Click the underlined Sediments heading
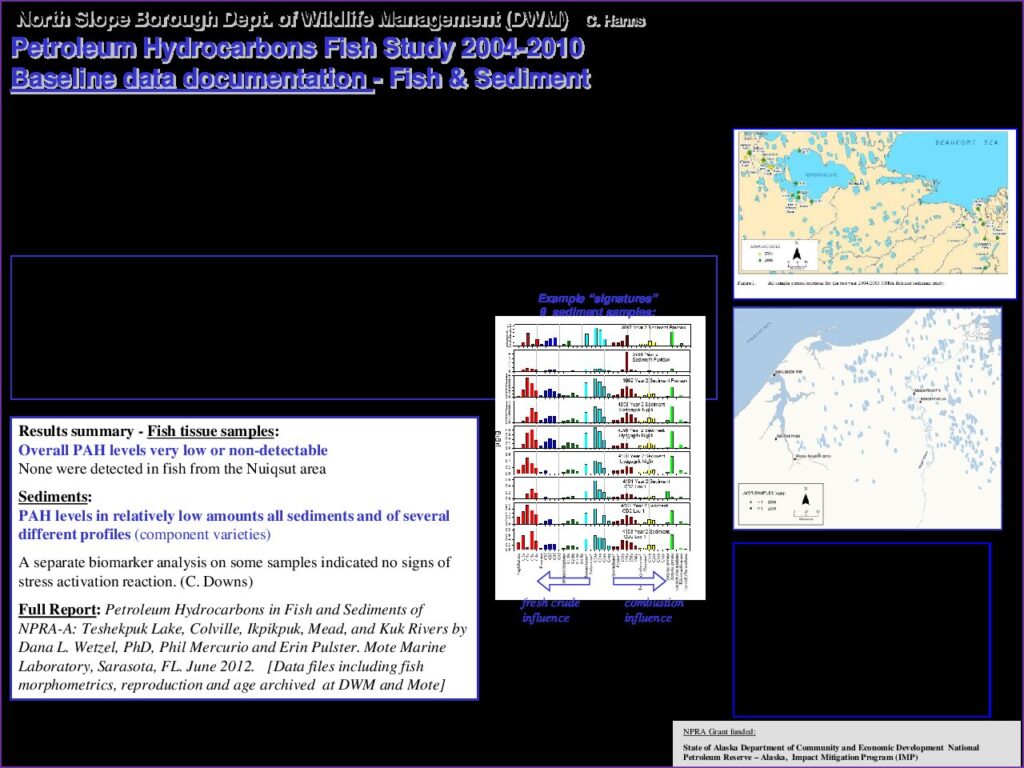The image size is (1024, 768). (55, 497)
